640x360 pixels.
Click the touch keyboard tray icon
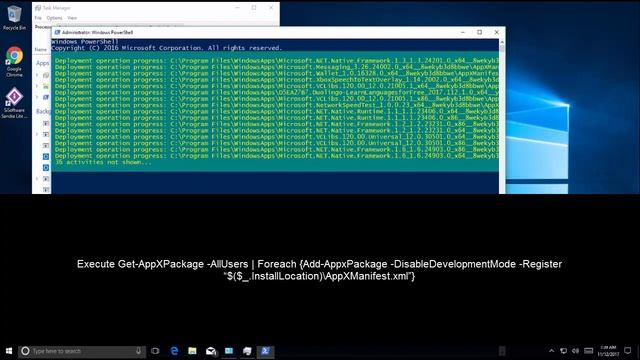coord(589,351)
